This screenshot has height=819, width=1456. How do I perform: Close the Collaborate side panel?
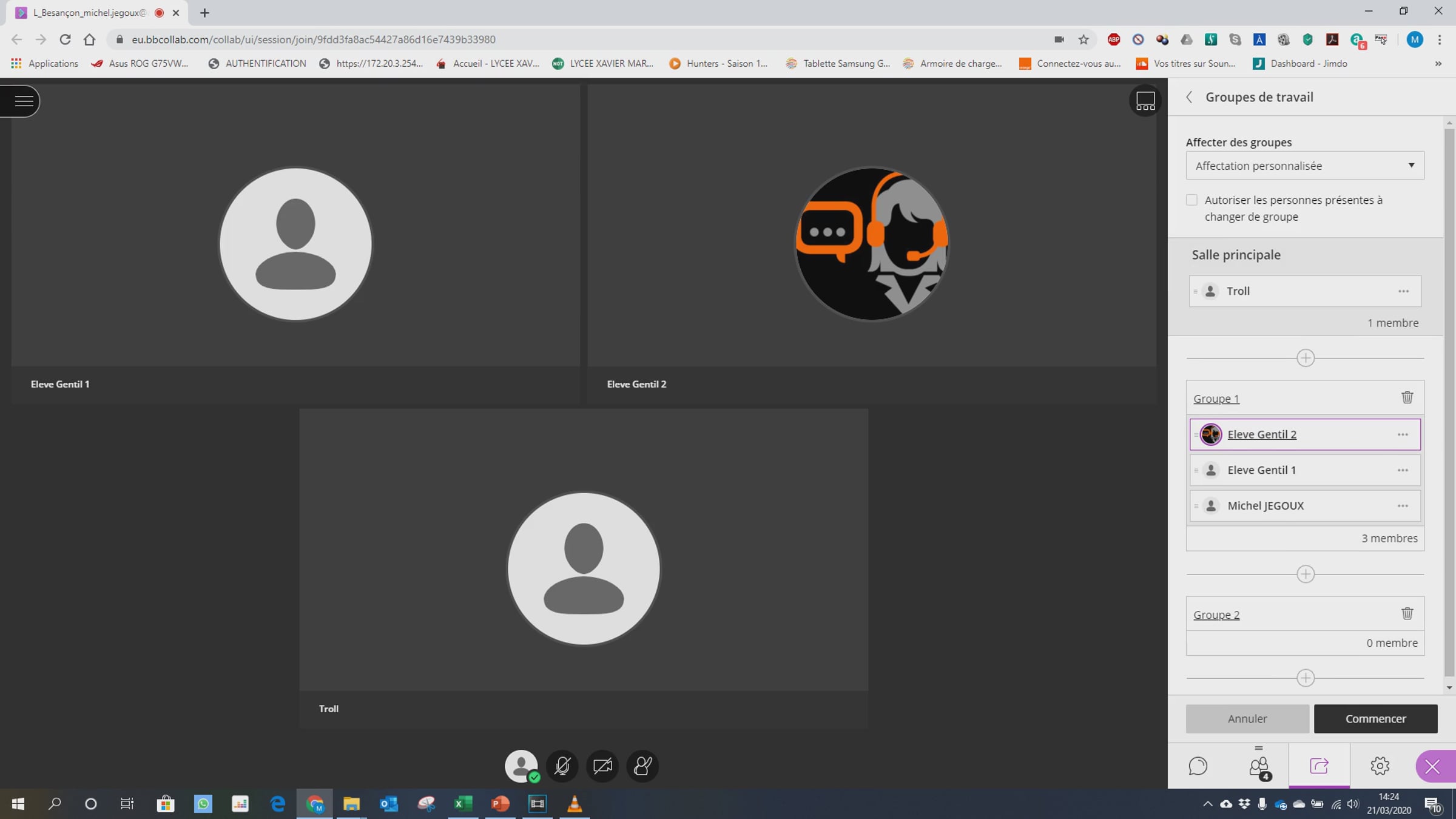click(x=1433, y=767)
